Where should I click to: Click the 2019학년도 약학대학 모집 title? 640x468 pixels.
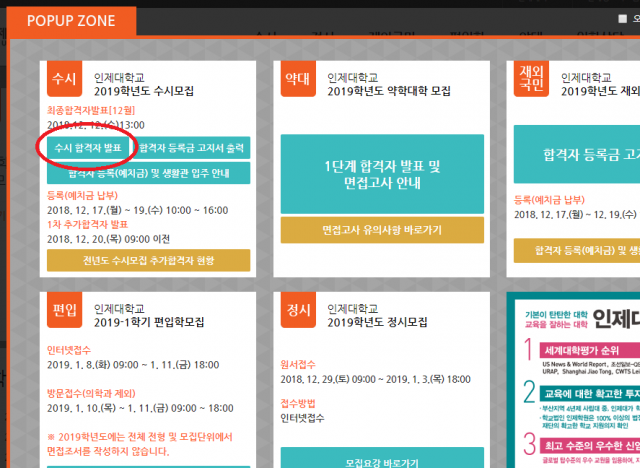389,91
